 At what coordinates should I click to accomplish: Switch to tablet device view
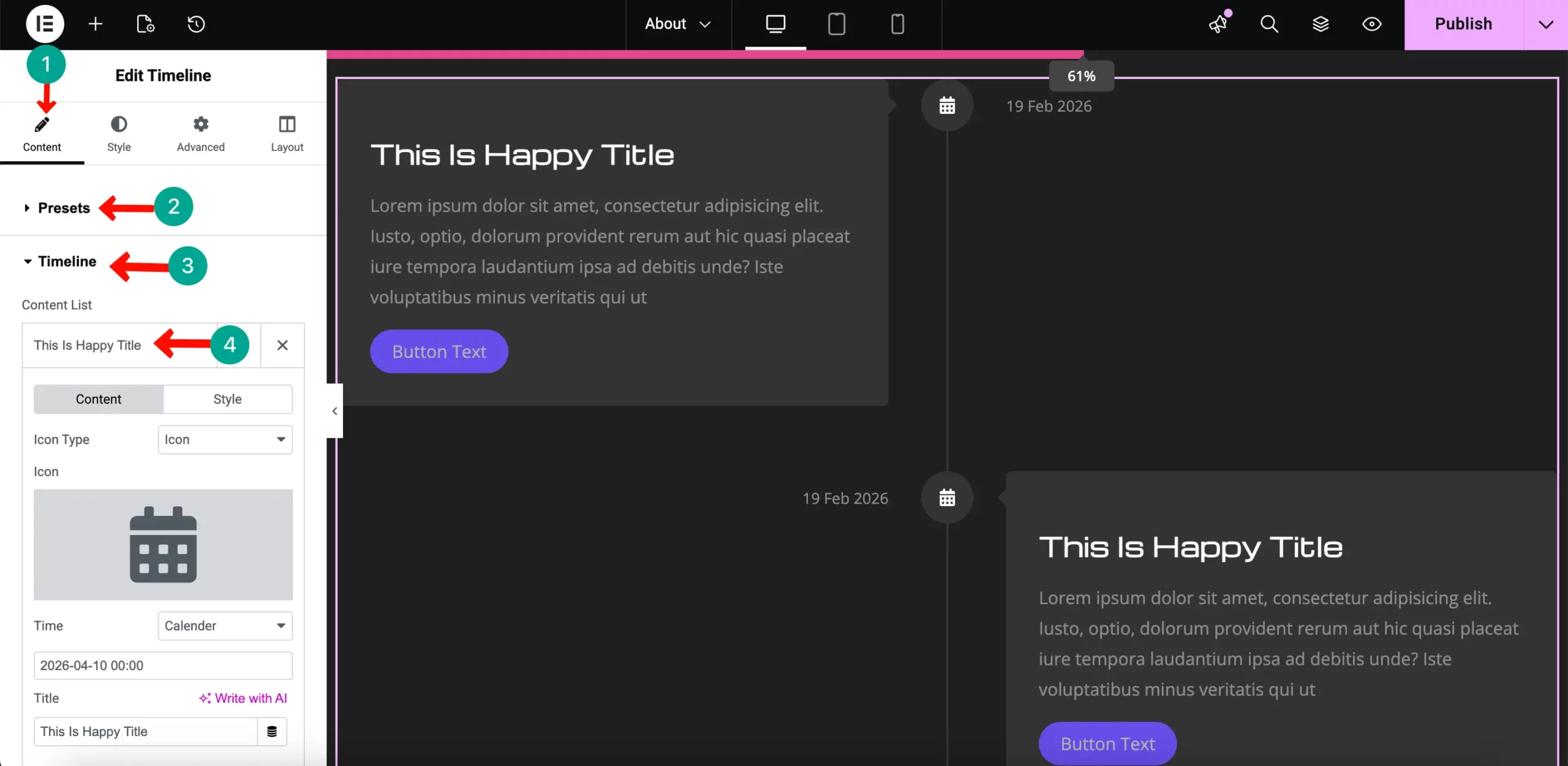point(836,24)
